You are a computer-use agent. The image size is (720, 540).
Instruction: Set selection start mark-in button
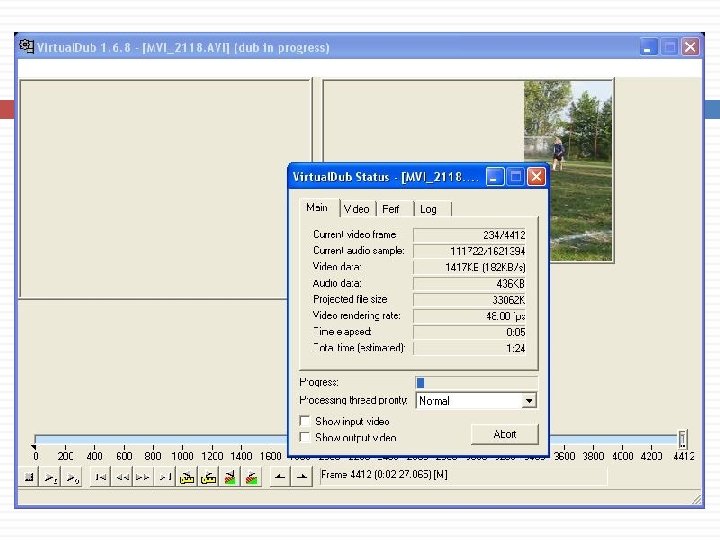pyautogui.click(x=280, y=478)
